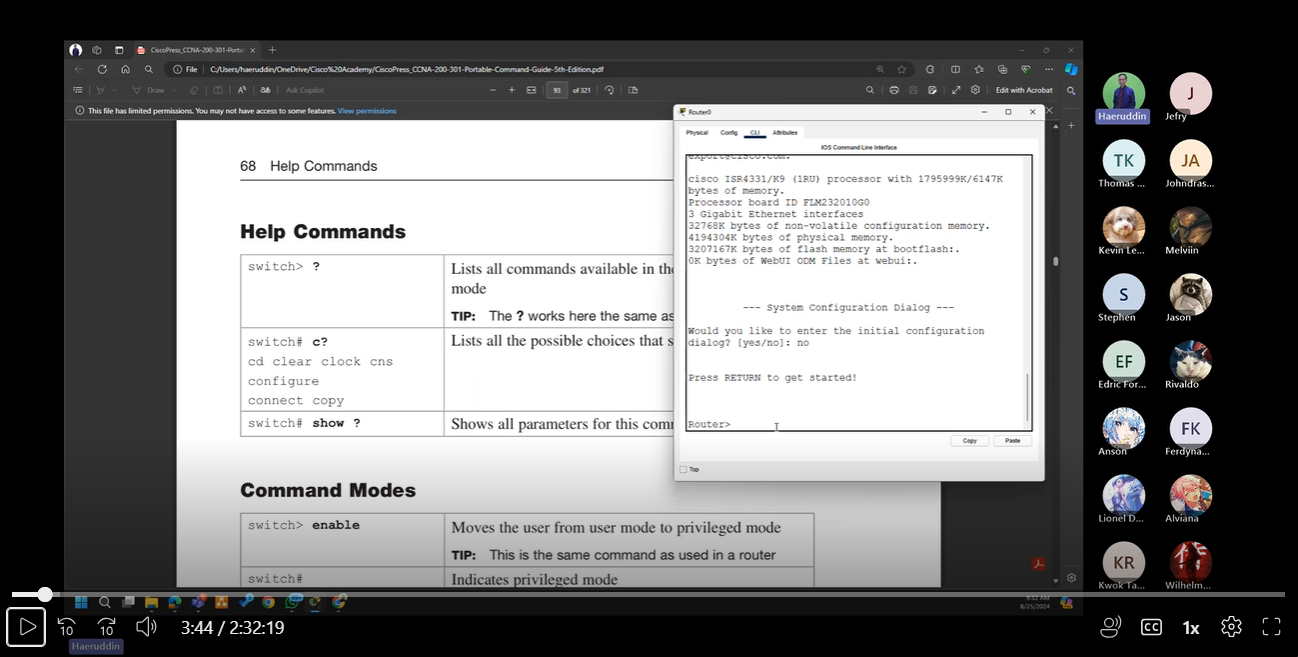Select Ferdyna participant avatar FK

pos(1191,428)
